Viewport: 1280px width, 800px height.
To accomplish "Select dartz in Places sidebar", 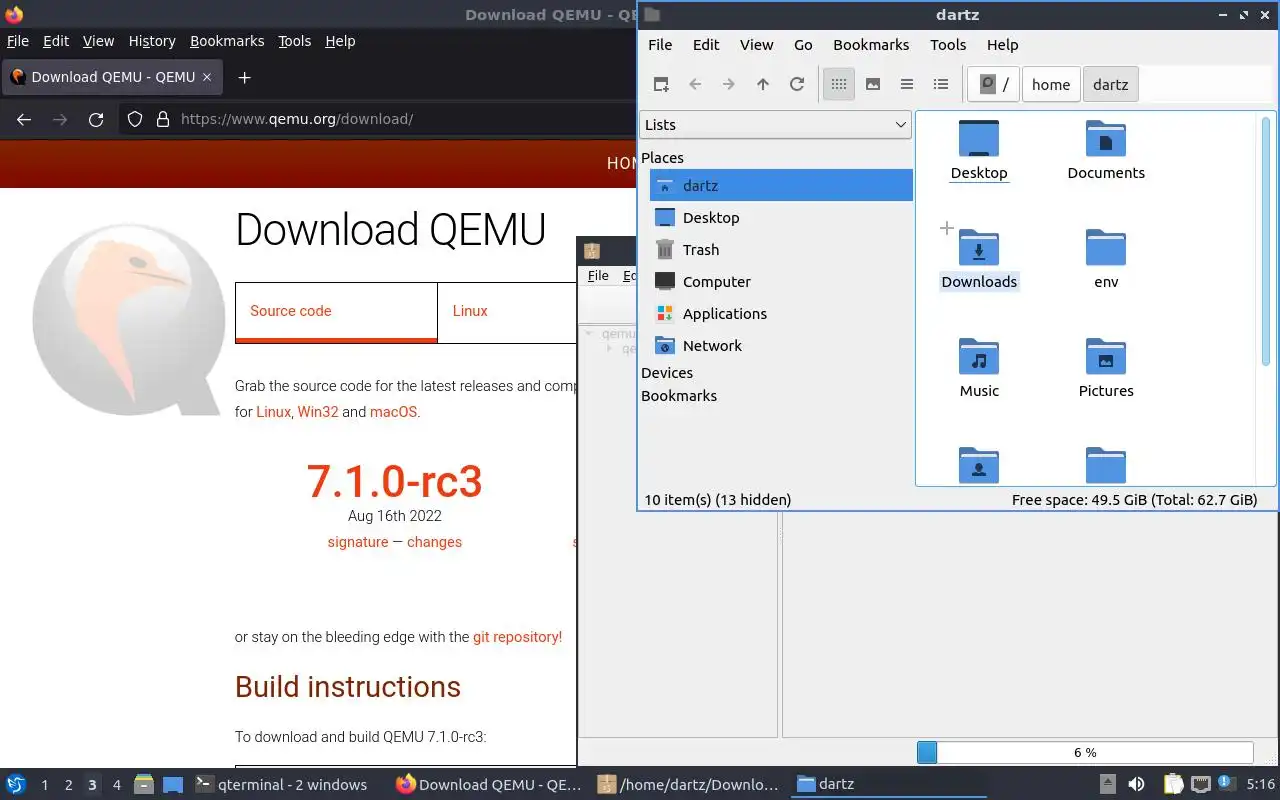I will pos(781,185).
